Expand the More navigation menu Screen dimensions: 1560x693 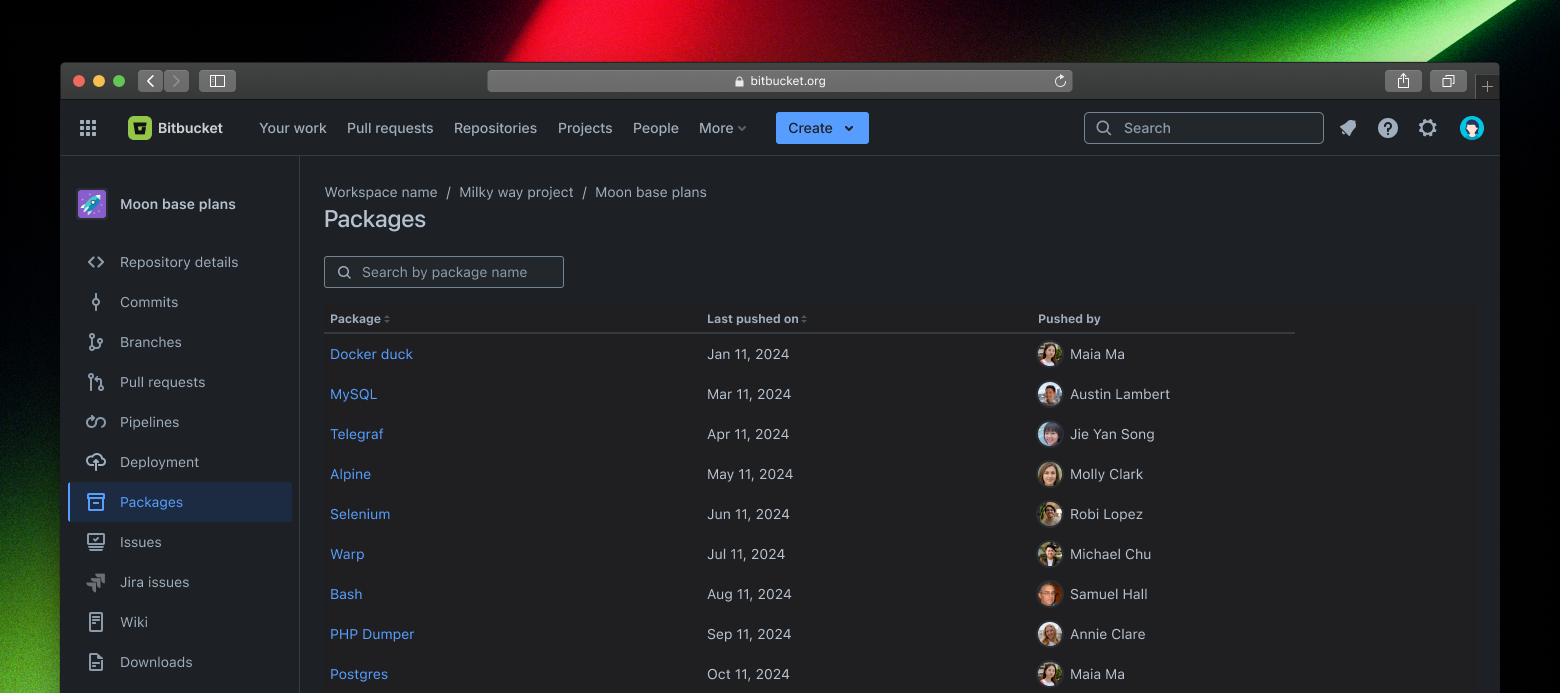[722, 128]
